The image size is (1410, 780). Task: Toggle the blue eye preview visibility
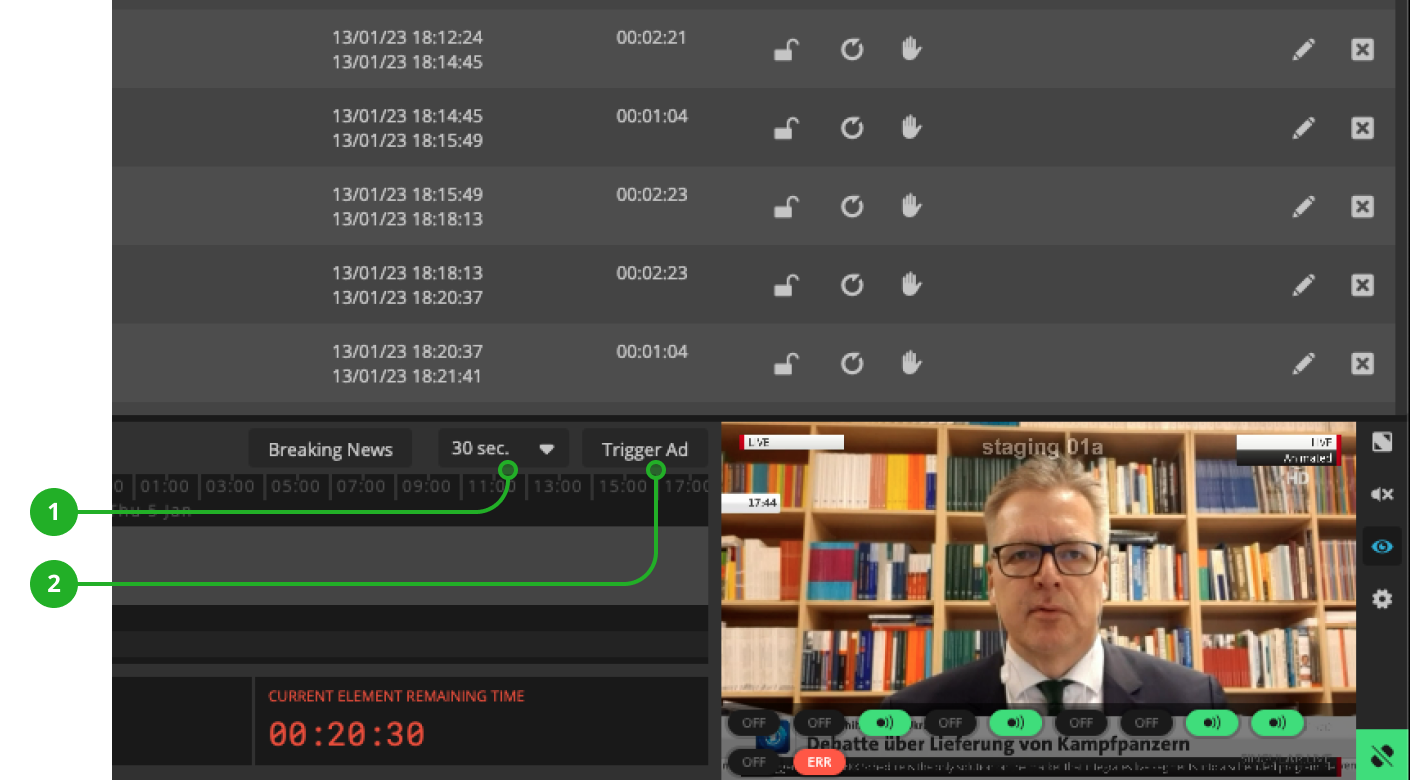[x=1382, y=546]
